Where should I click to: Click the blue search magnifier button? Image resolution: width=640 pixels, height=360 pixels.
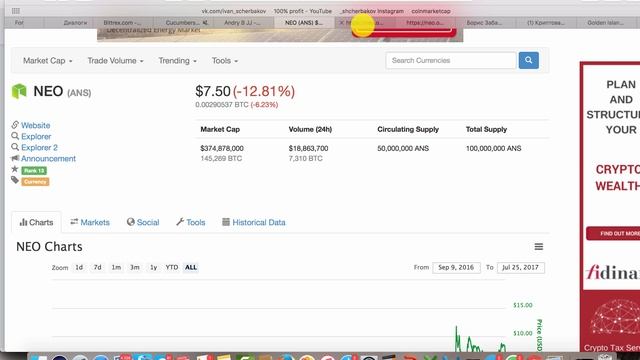529,60
